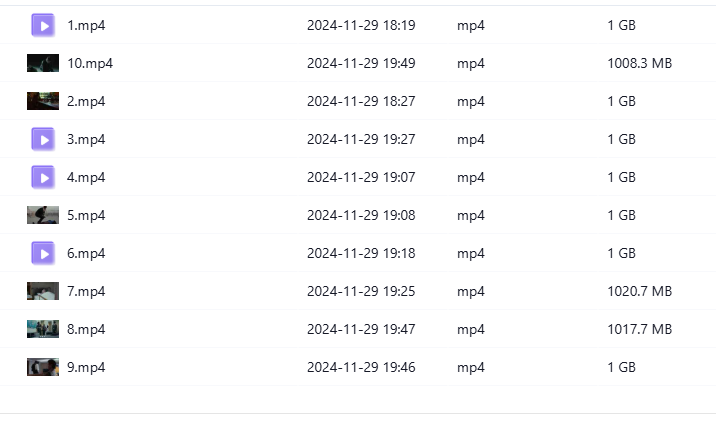Click the purple play icon for 6.mp4
Screen dimensions: 716x427
[x=43, y=253]
